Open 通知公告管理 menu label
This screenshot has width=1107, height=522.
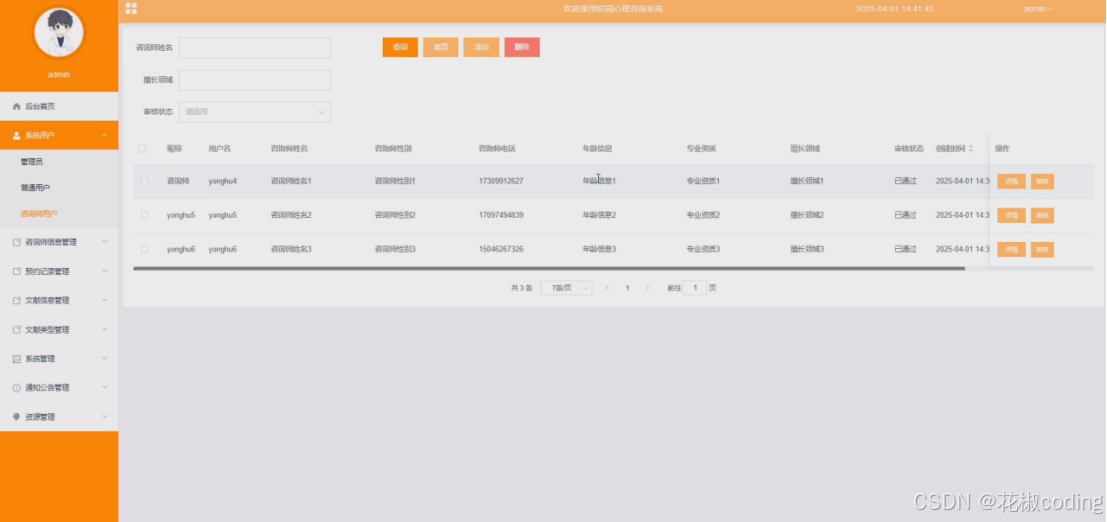[47, 388]
